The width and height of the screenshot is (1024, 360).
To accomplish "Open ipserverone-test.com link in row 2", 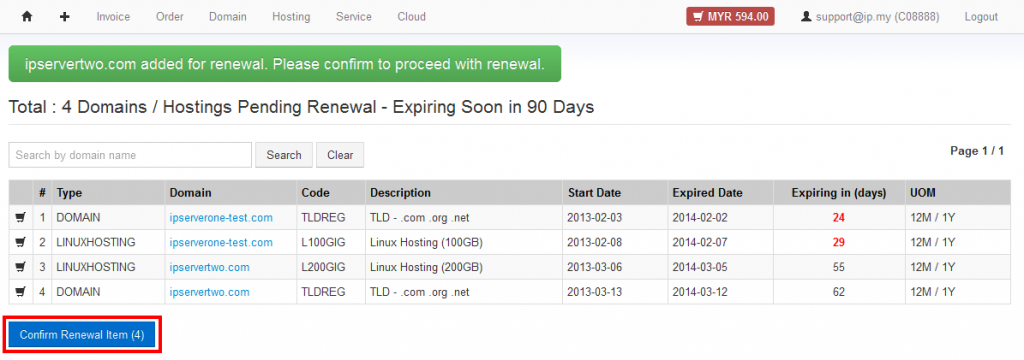I will coord(221,242).
